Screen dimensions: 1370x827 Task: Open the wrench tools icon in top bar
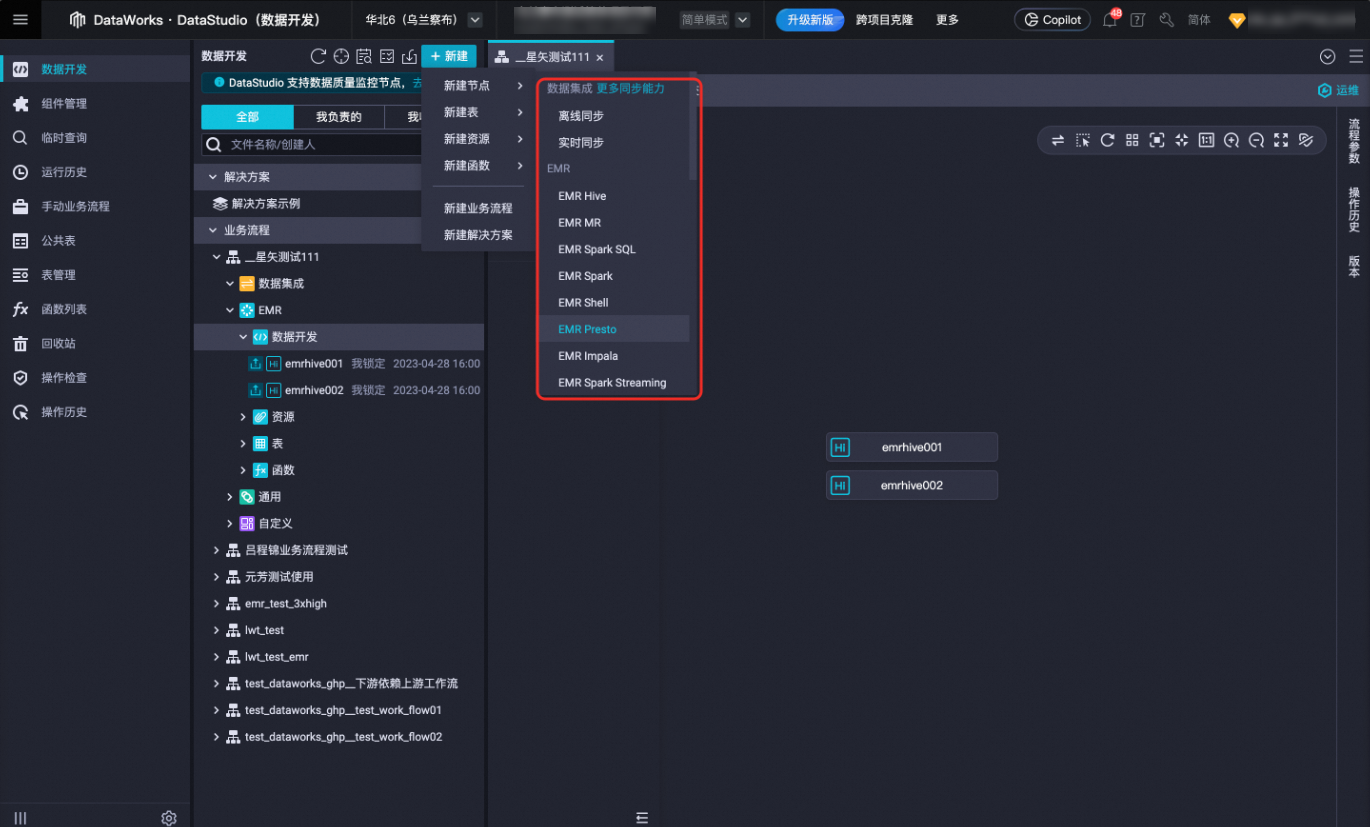1166,20
